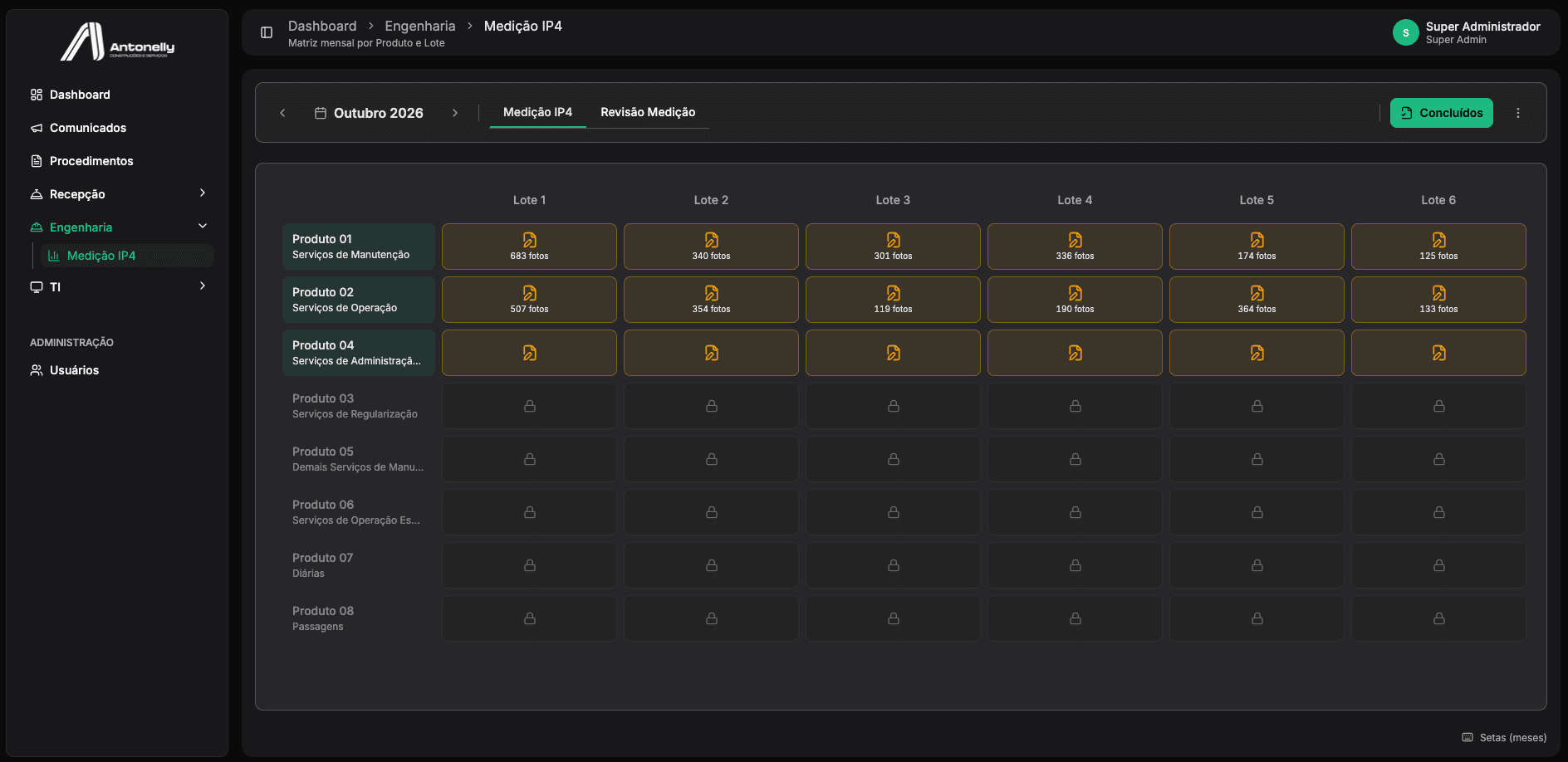The height and width of the screenshot is (762, 1568).
Task: Open Produto 04 Lote 1 empty photo cell
Action: [x=529, y=353]
